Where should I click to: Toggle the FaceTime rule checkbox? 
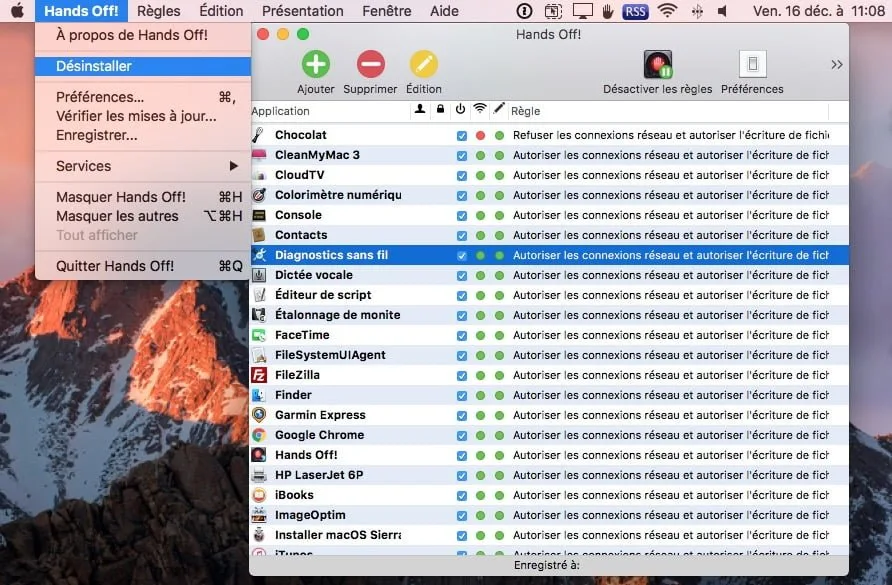click(461, 336)
